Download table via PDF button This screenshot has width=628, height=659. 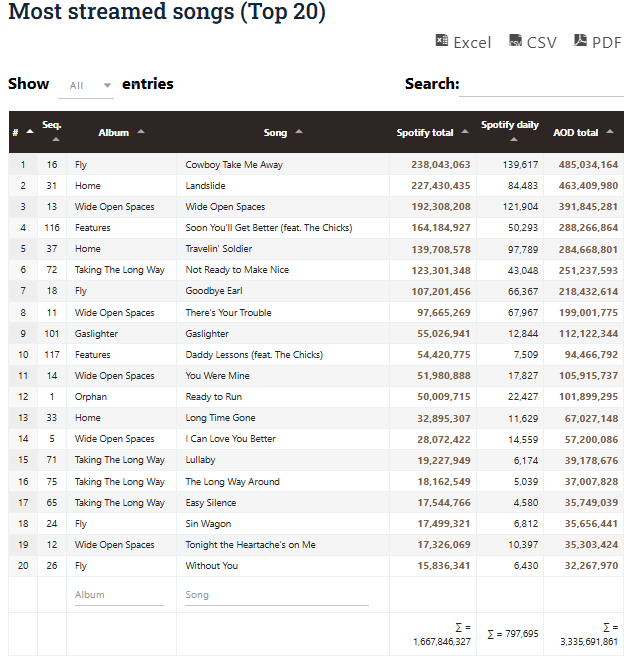[597, 42]
